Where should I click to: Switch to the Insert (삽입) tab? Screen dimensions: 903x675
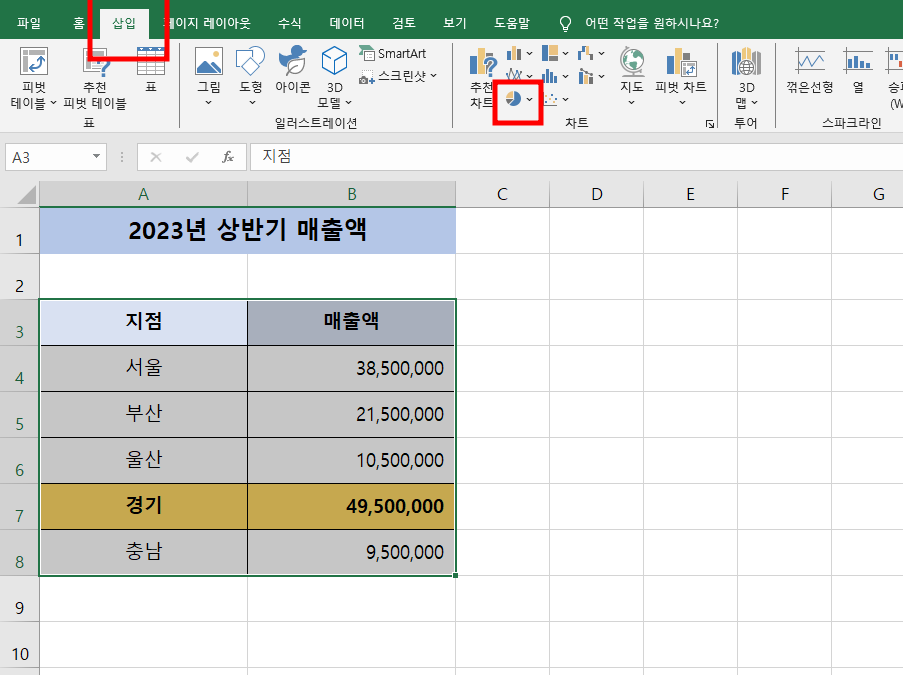click(124, 23)
